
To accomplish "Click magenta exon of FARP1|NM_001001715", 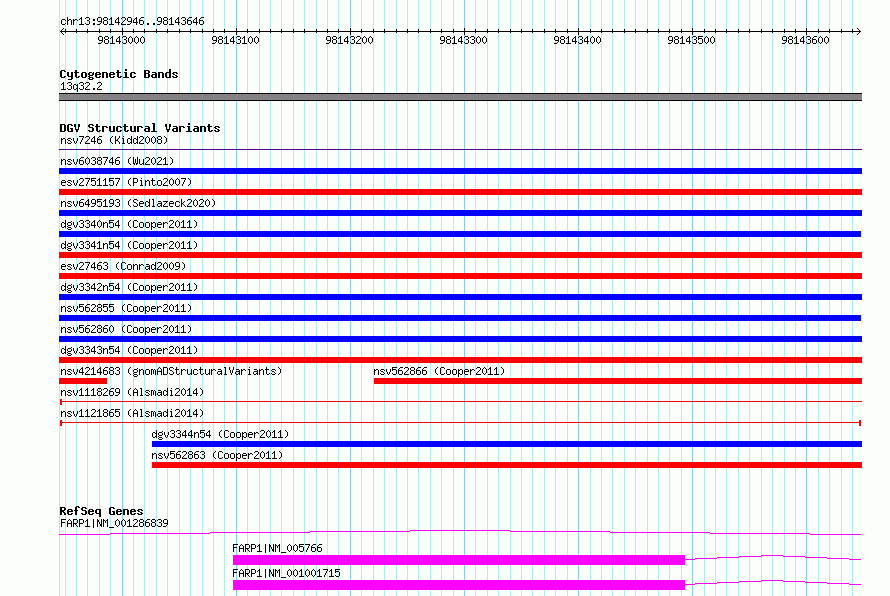I will (x=459, y=585).
